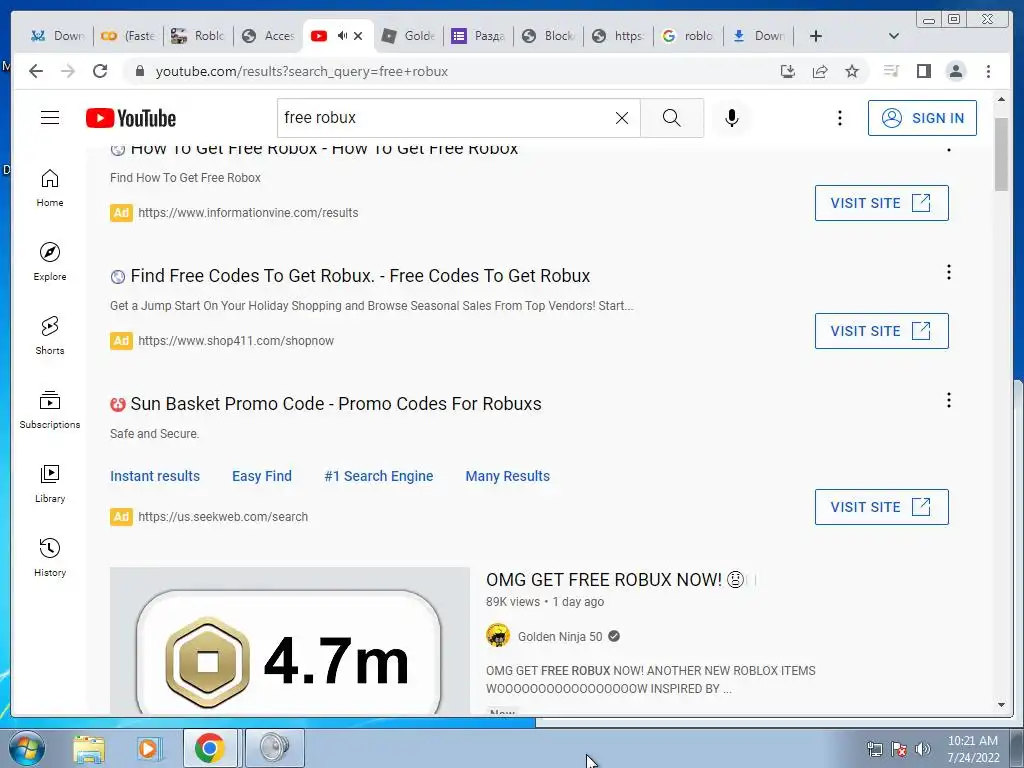Reload the page with the refresh icon

click(100, 71)
